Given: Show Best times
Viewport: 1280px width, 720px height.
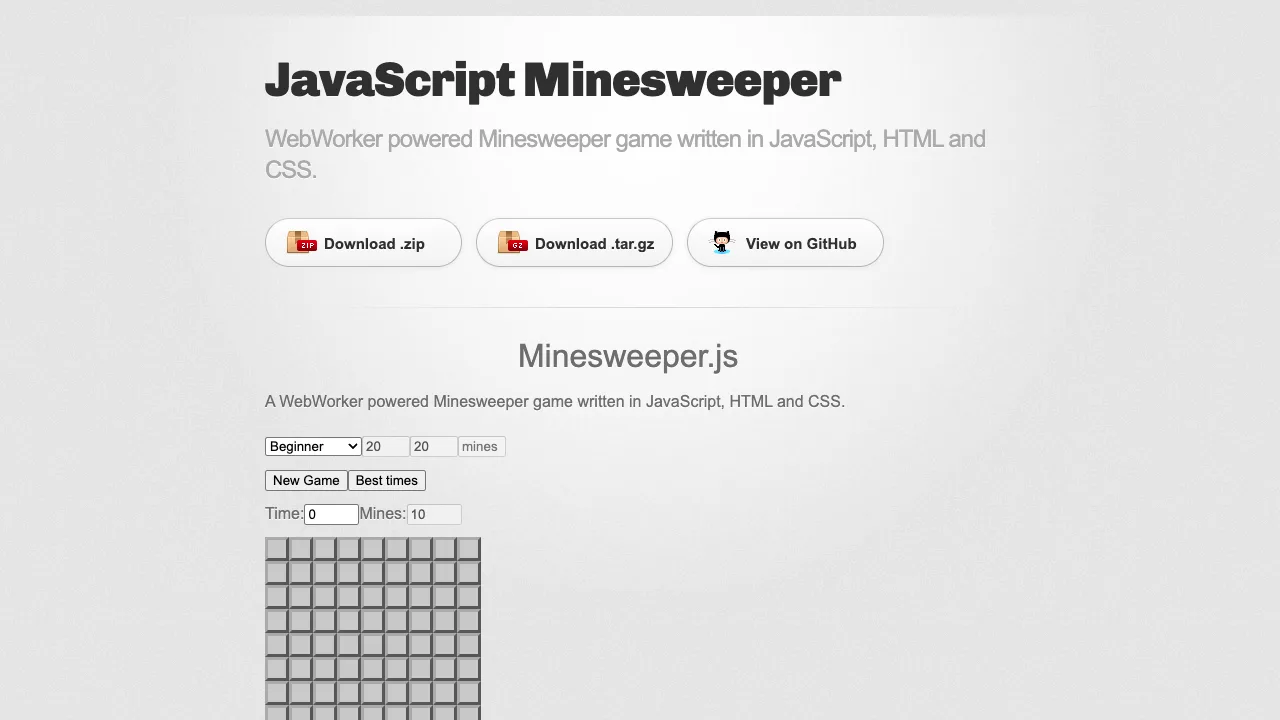Looking at the screenshot, I should (x=387, y=481).
